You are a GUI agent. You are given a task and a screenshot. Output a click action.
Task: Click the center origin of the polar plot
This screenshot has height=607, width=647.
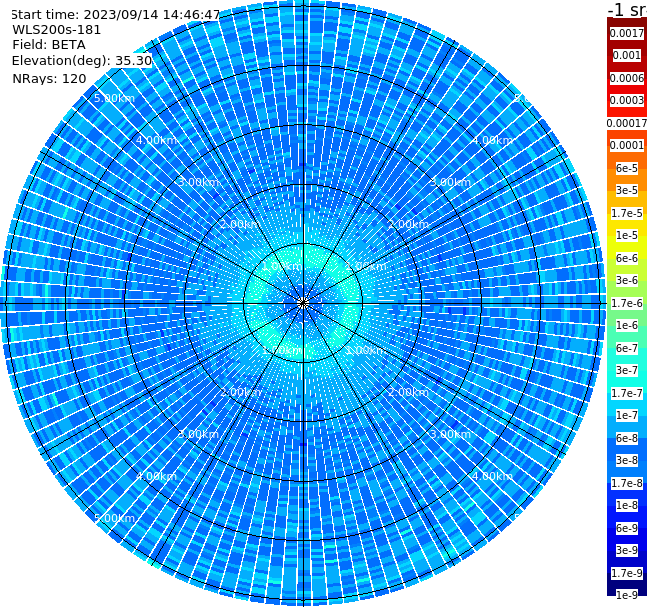pyautogui.click(x=303, y=303)
